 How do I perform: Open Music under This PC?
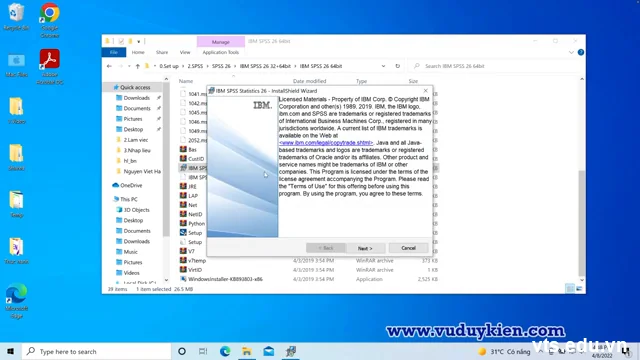click(x=130, y=252)
